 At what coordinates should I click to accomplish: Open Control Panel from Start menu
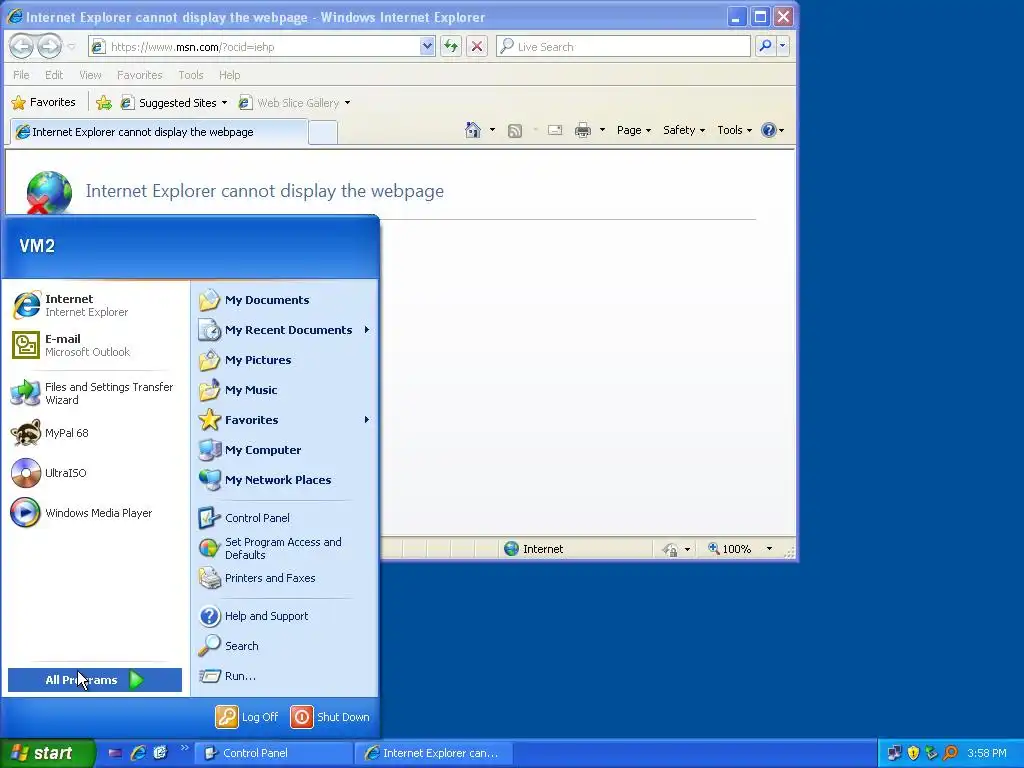coord(285,518)
